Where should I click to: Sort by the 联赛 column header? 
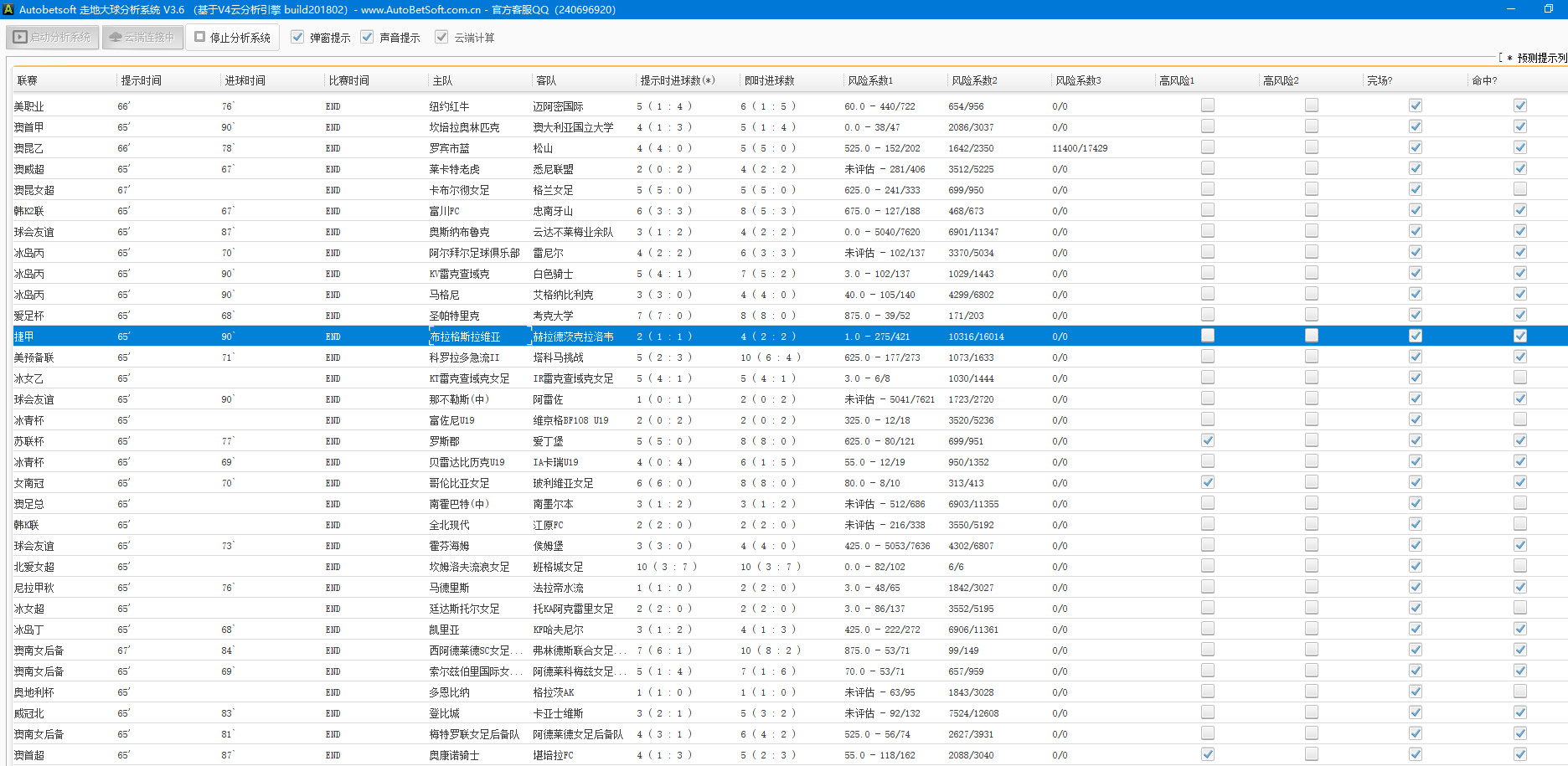(28, 80)
